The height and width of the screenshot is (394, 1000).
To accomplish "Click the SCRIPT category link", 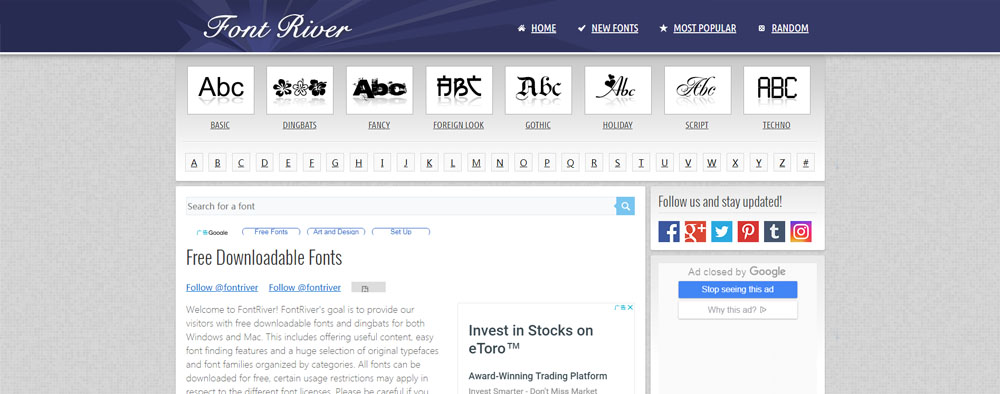I will [x=697, y=126].
